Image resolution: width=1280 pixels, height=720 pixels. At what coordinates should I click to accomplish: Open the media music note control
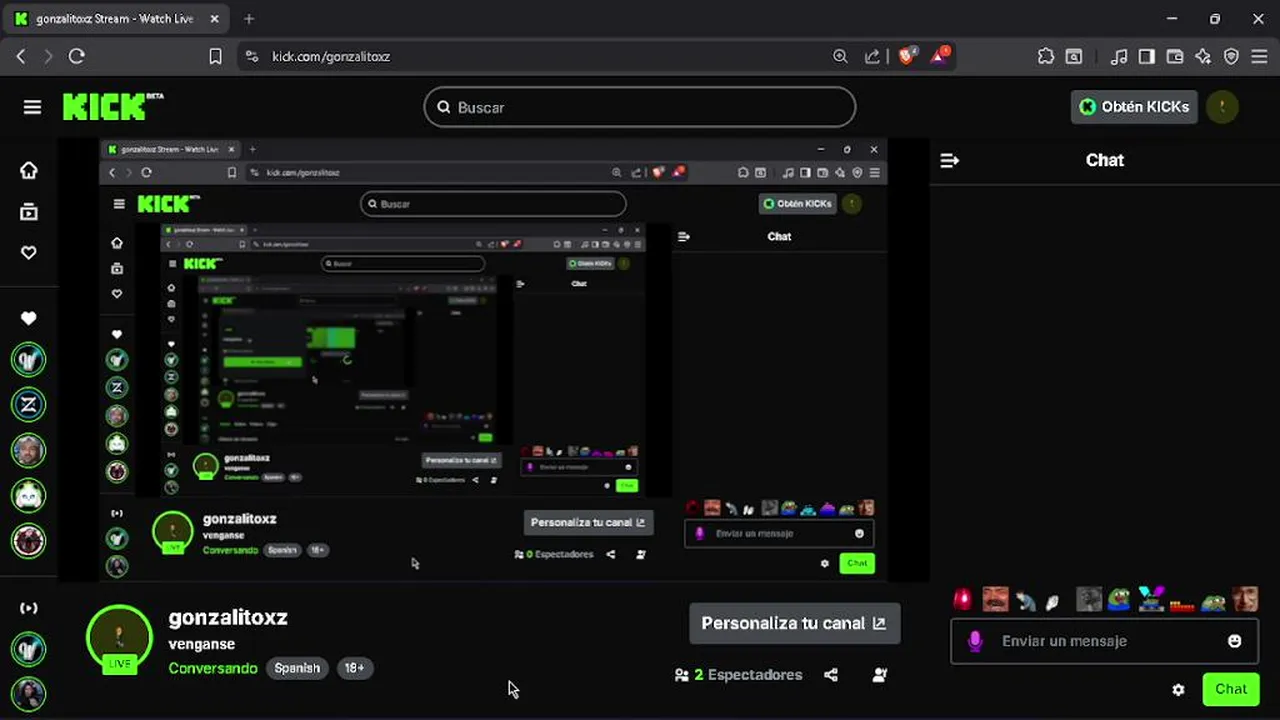1120,56
